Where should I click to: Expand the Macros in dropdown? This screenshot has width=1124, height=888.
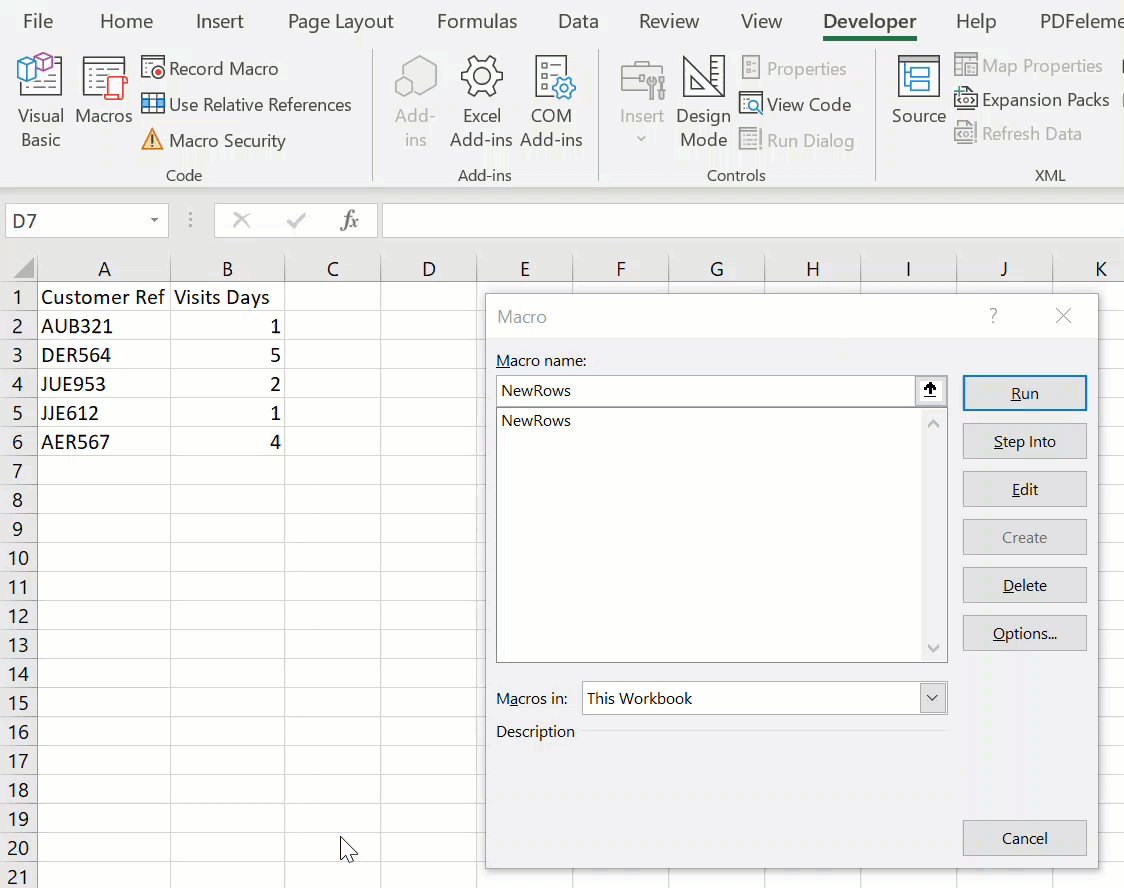pyautogui.click(x=932, y=698)
